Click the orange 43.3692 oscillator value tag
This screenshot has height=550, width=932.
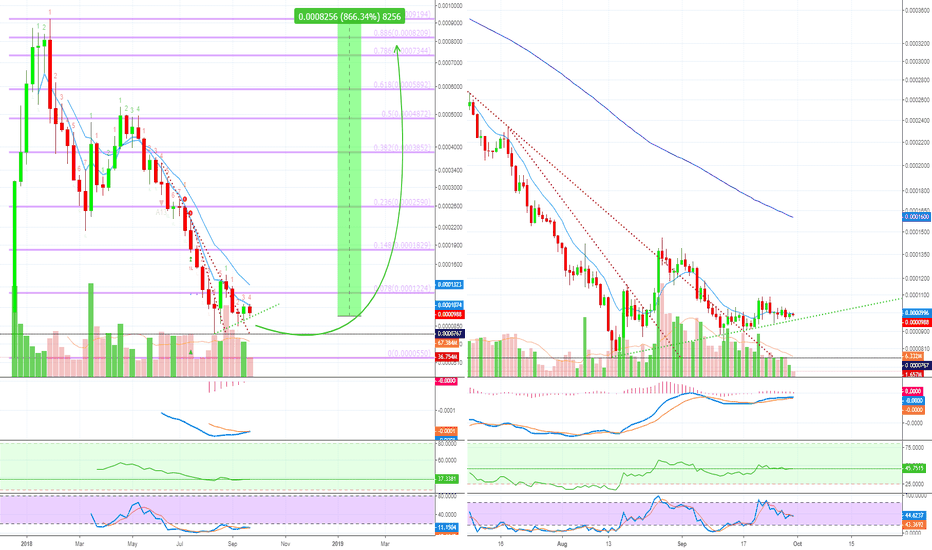coord(914,525)
